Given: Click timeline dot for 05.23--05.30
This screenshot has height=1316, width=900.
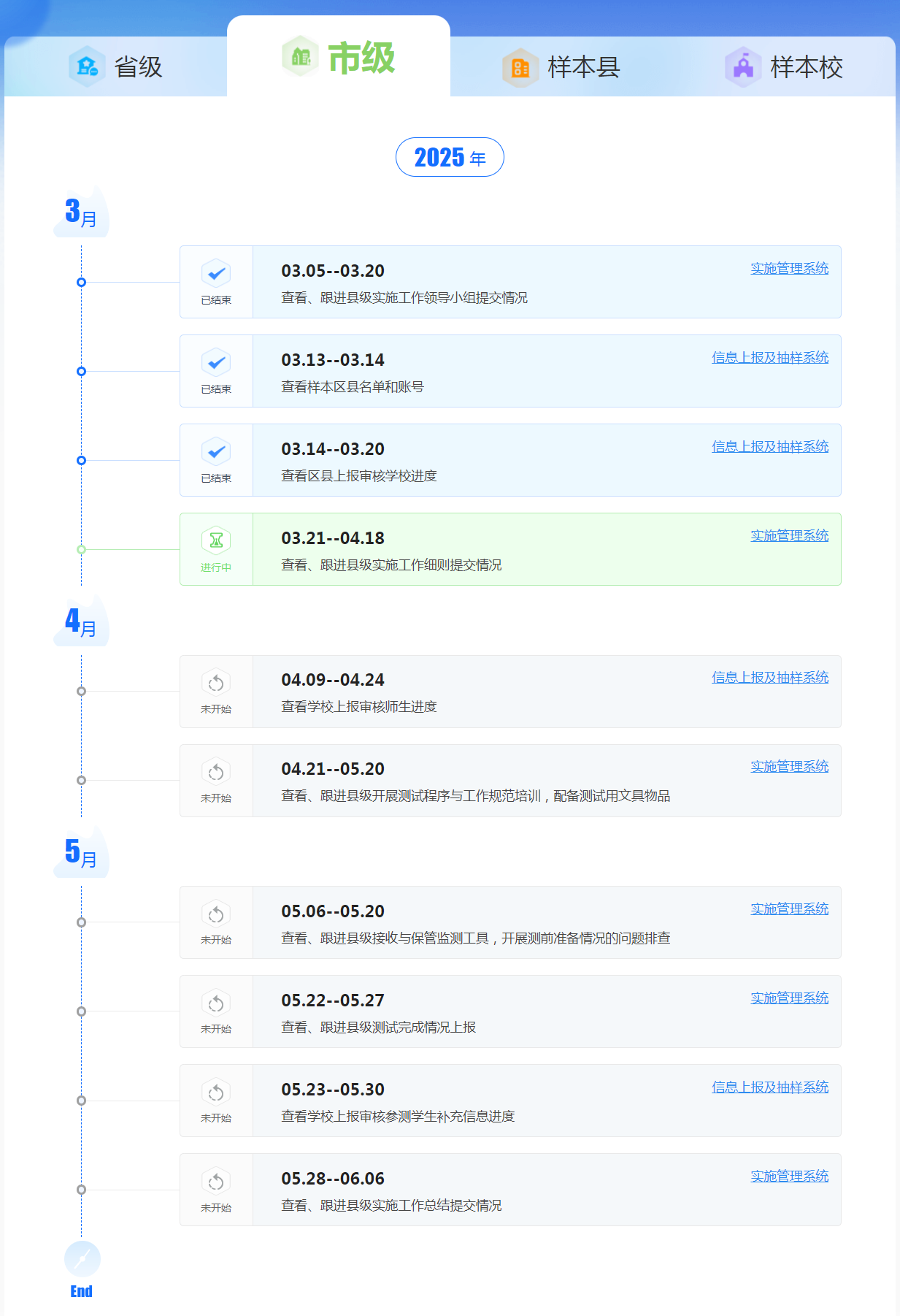Looking at the screenshot, I should (x=81, y=1101).
